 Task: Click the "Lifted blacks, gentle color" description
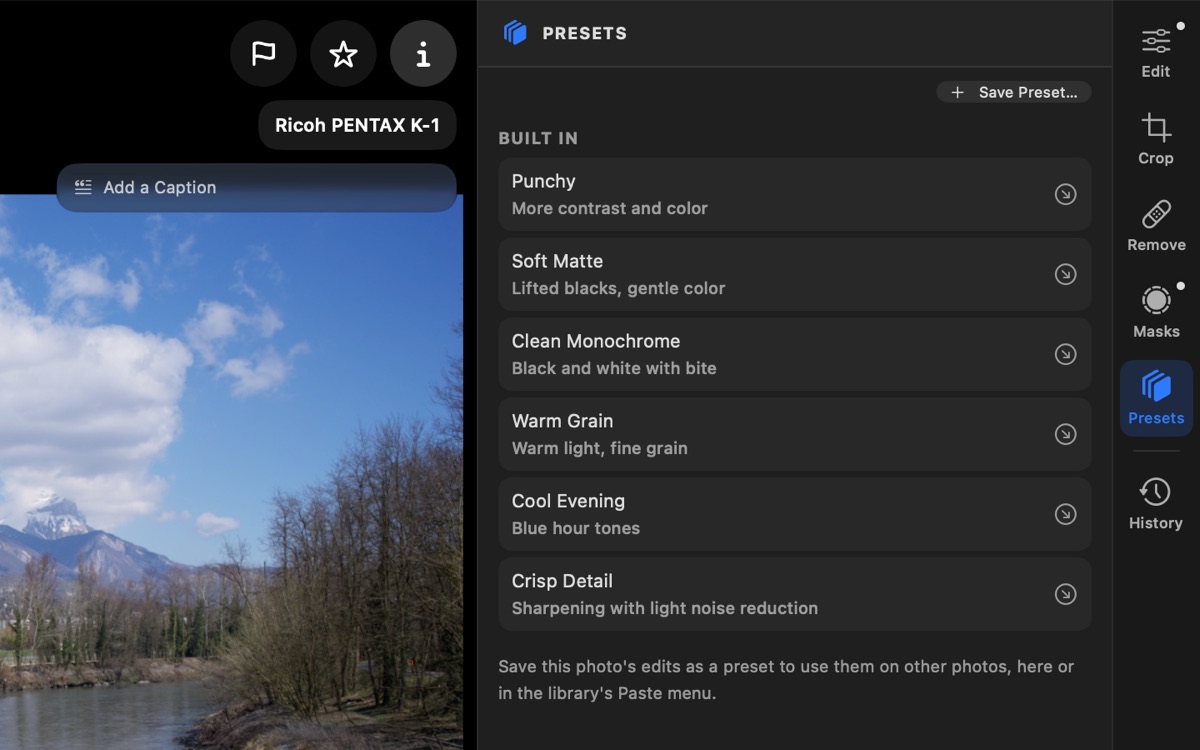coord(619,288)
